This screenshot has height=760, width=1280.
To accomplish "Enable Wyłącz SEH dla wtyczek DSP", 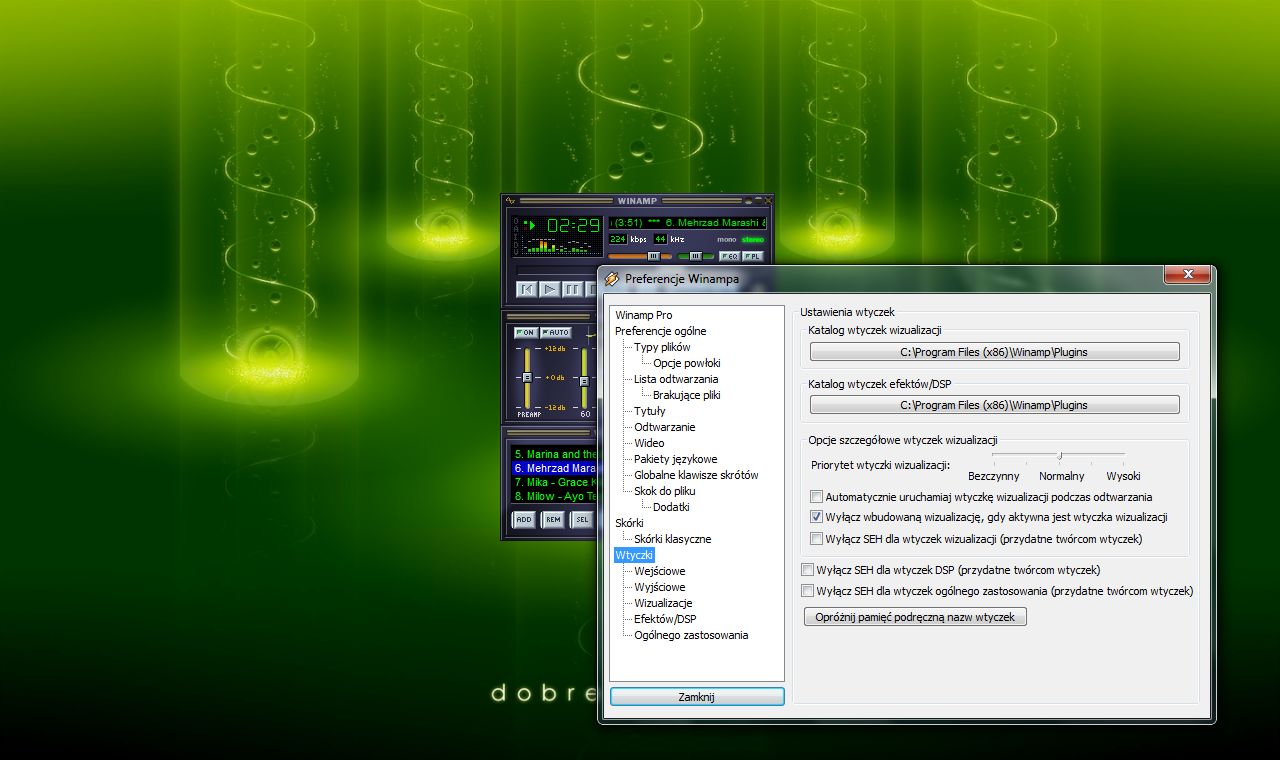I will click(807, 570).
